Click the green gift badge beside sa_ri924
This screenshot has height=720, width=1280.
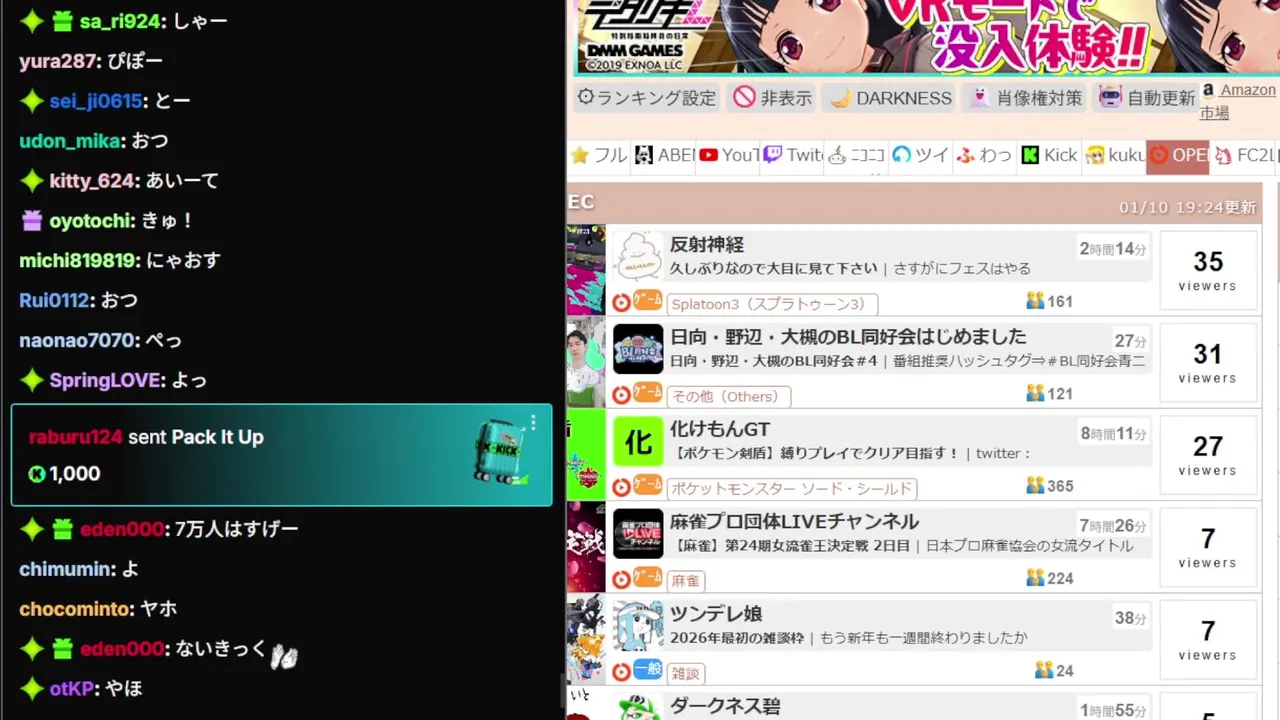tap(62, 21)
